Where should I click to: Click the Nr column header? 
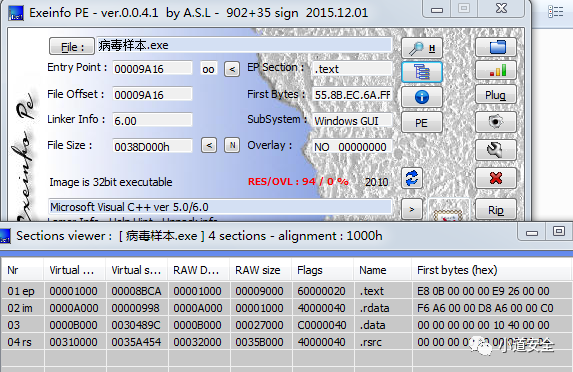(23, 270)
